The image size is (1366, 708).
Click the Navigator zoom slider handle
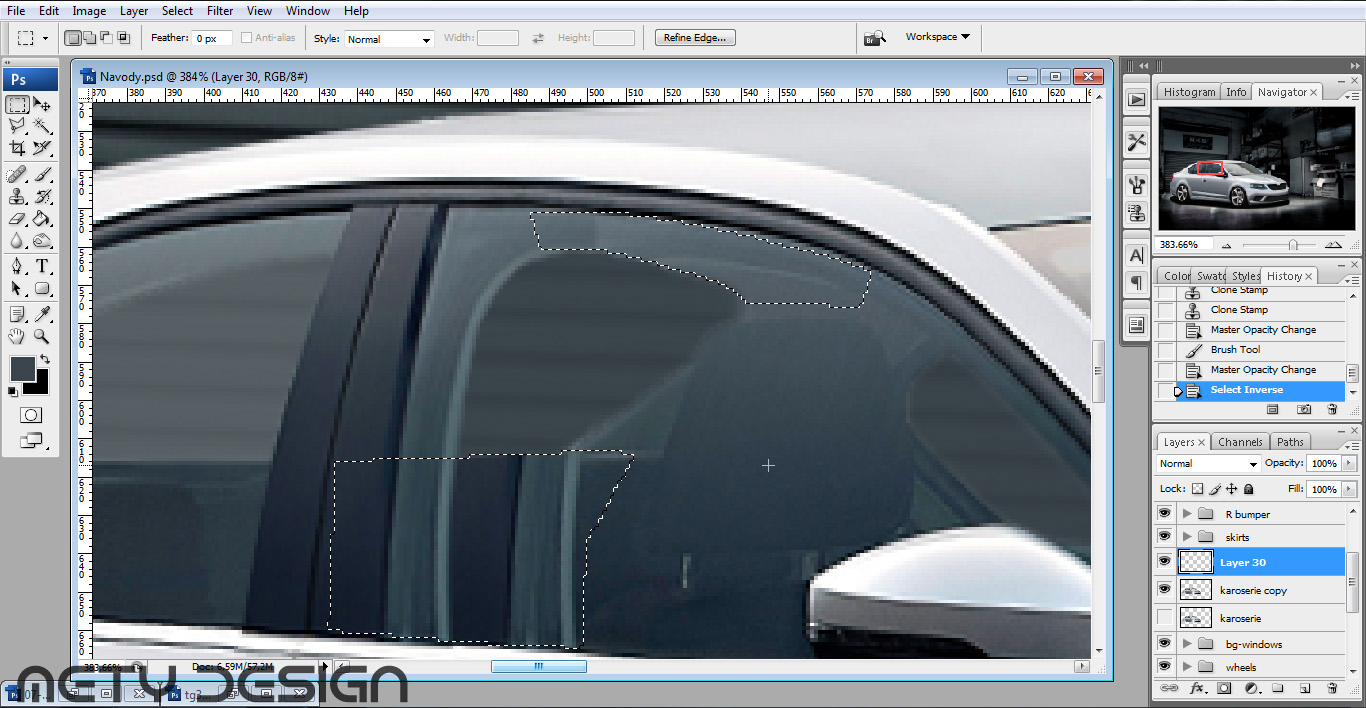pos(1293,244)
